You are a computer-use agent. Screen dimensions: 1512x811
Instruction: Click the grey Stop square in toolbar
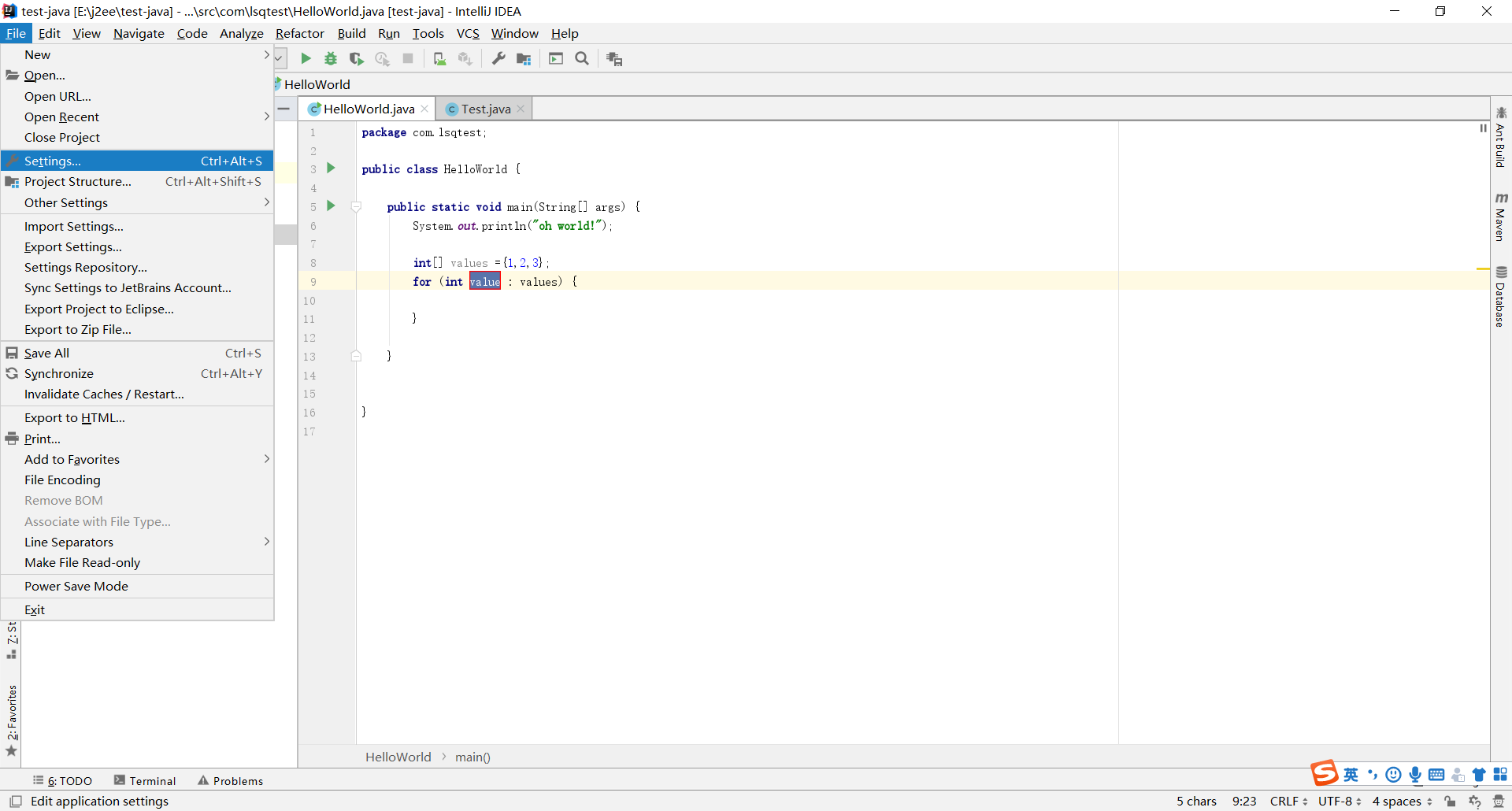click(408, 59)
